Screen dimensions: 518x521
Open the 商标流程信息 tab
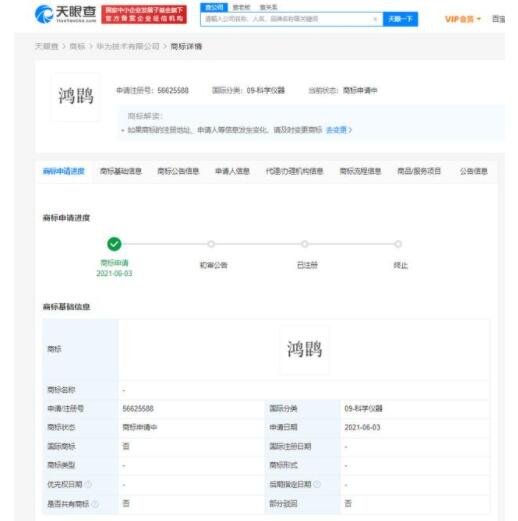[x=360, y=171]
